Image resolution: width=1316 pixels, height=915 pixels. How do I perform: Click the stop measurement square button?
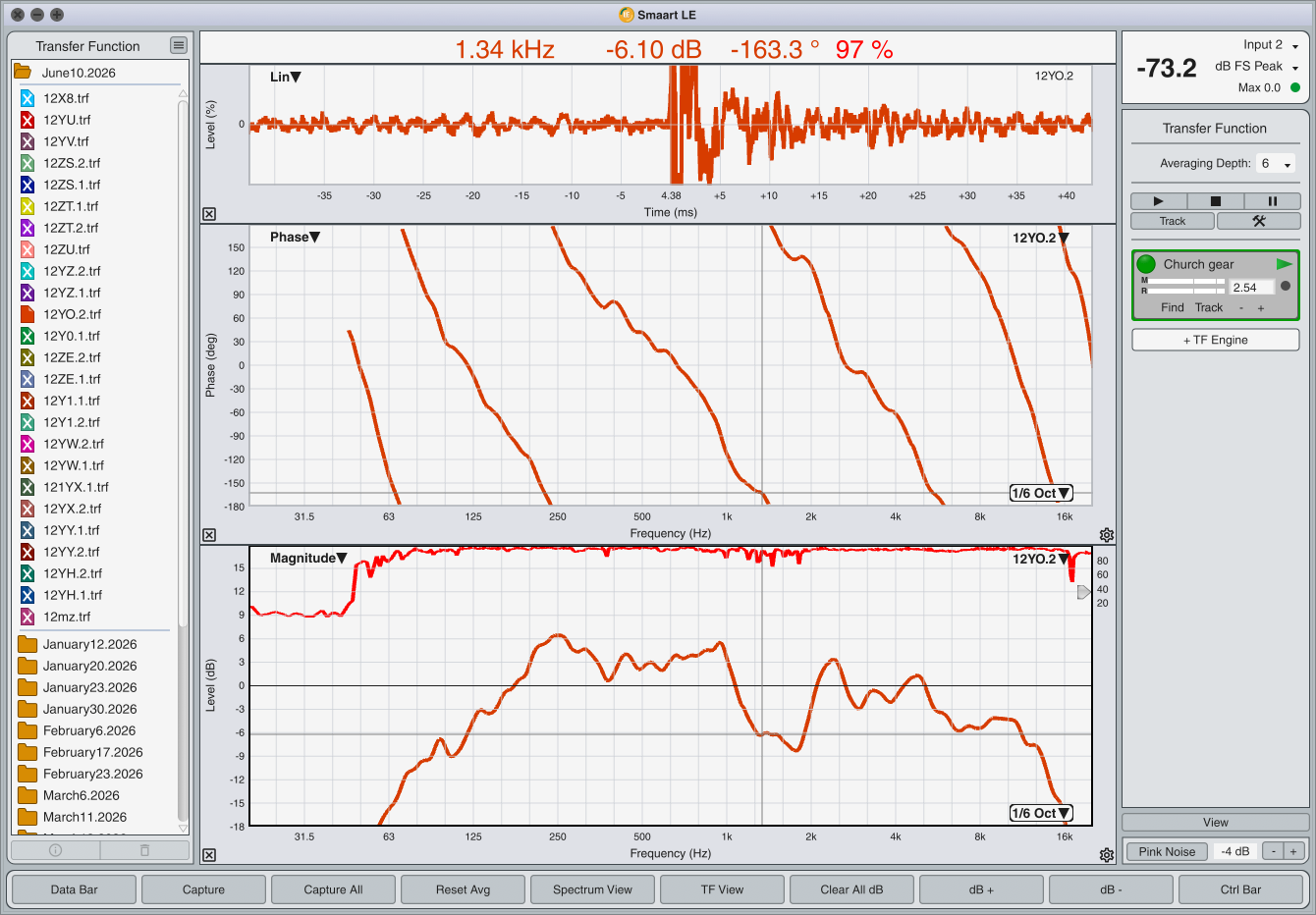(1215, 201)
